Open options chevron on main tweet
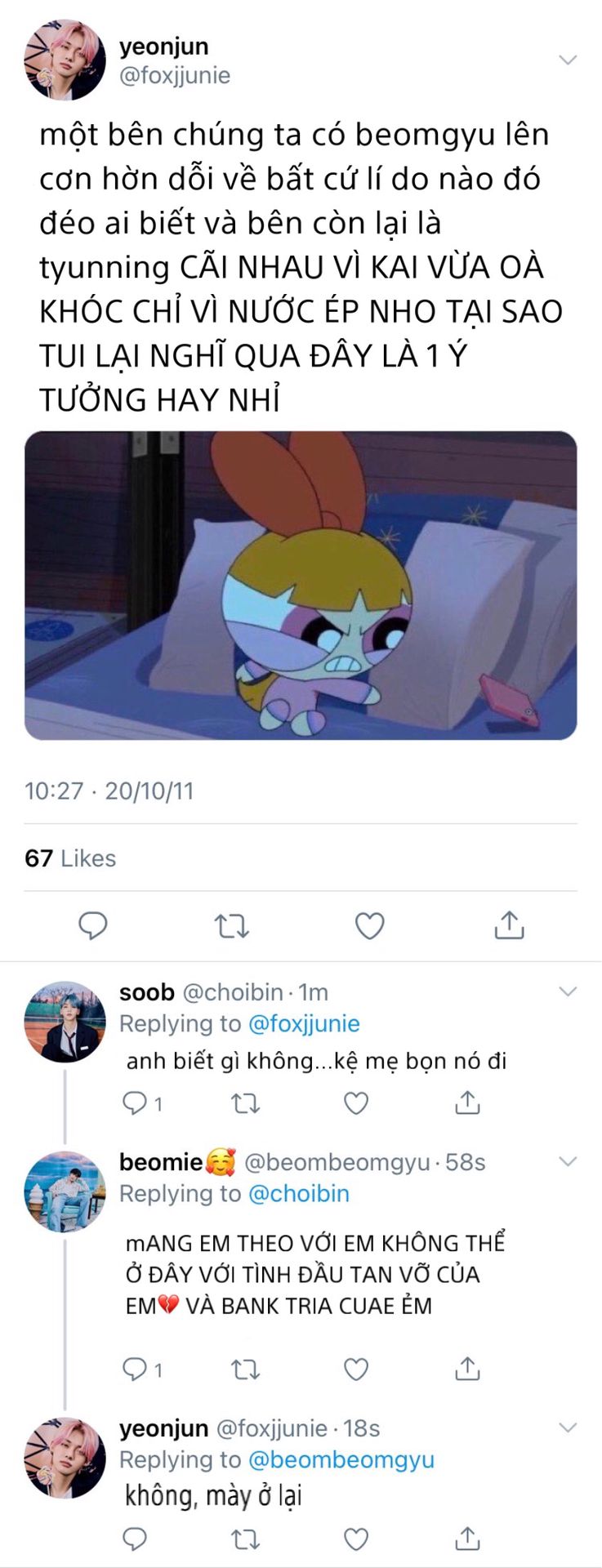 coord(567,60)
